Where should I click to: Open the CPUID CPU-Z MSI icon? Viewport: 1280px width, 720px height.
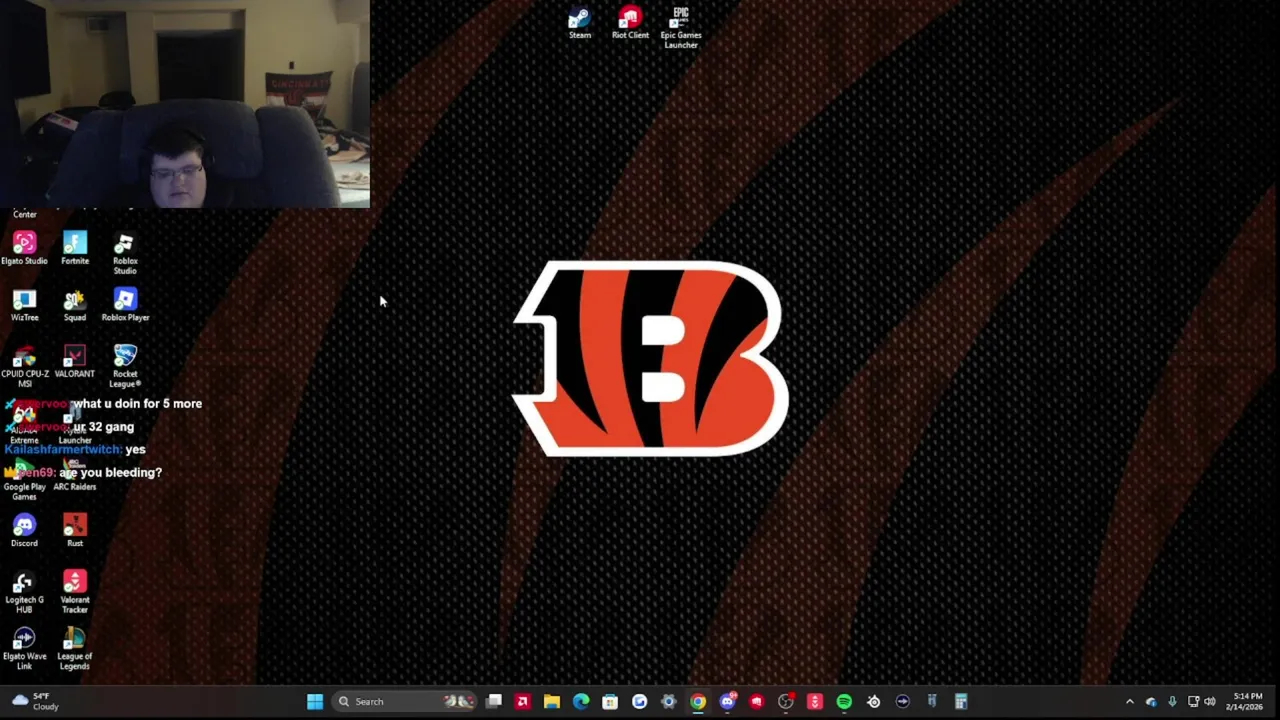coord(24,366)
